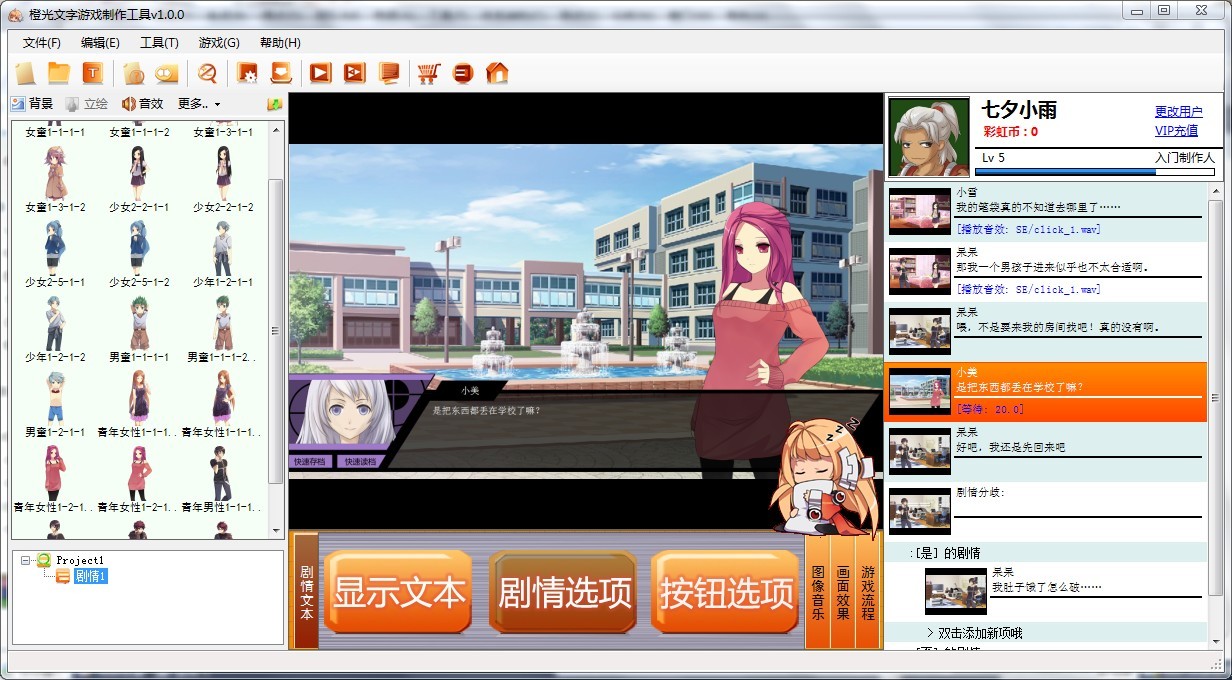Select the 图像音乐 vertical tab
The image size is (1232, 680).
[x=818, y=592]
